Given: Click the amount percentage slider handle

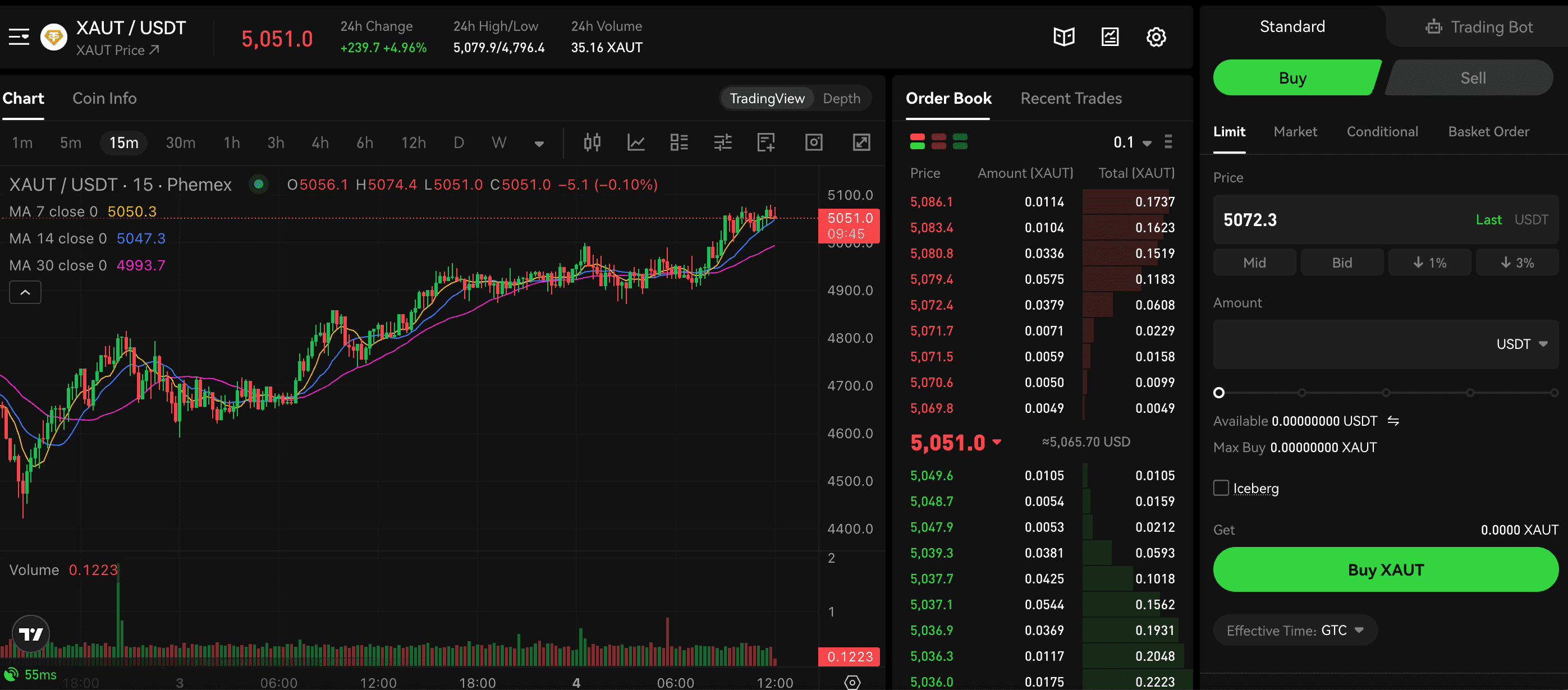Looking at the screenshot, I should (1218, 393).
